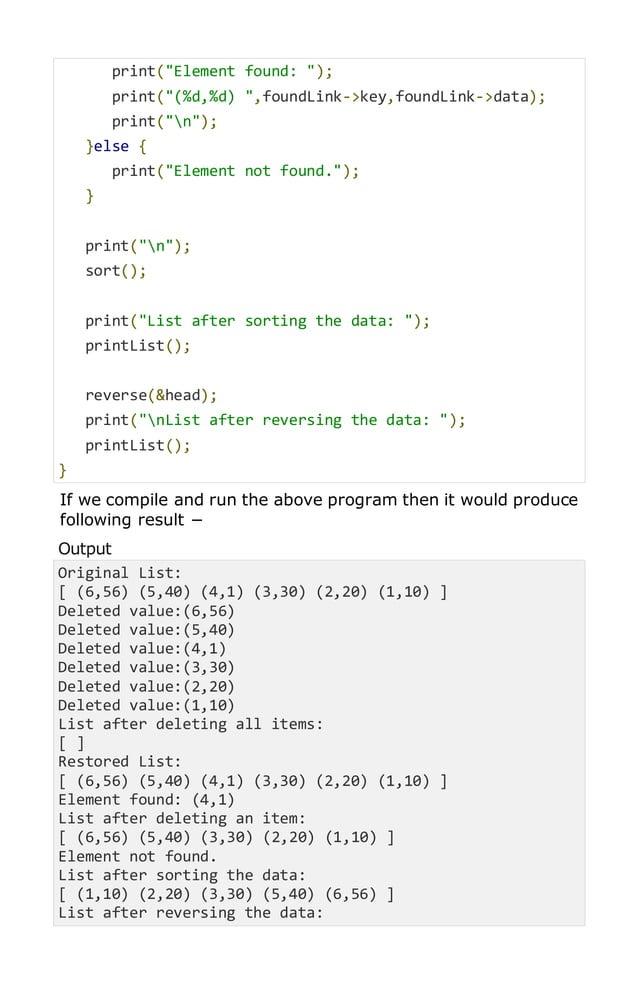
Task: Click the foundLink->key,foundLink->data print statement
Action: (328, 97)
